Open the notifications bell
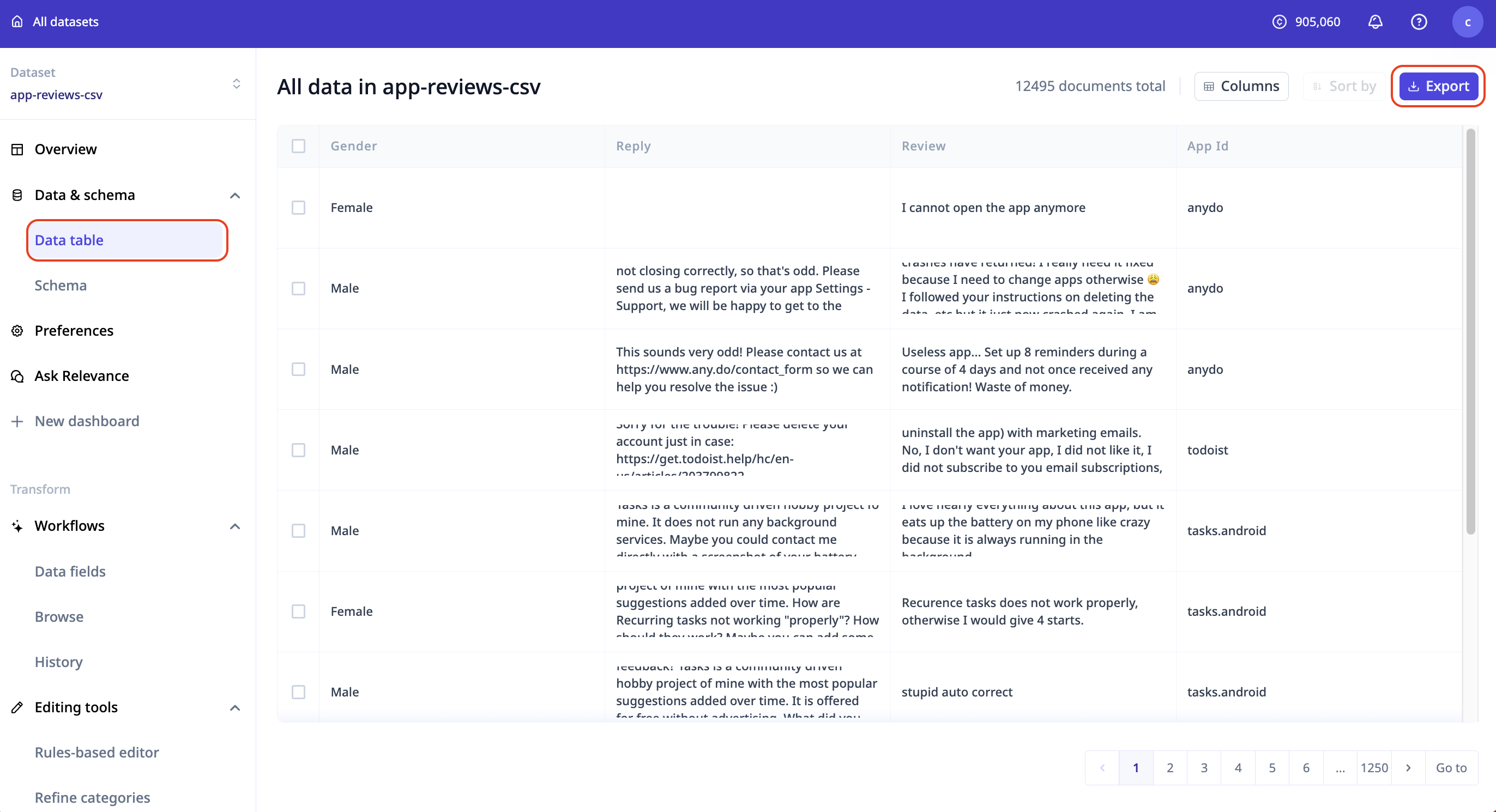The width and height of the screenshot is (1496, 812). click(1374, 21)
